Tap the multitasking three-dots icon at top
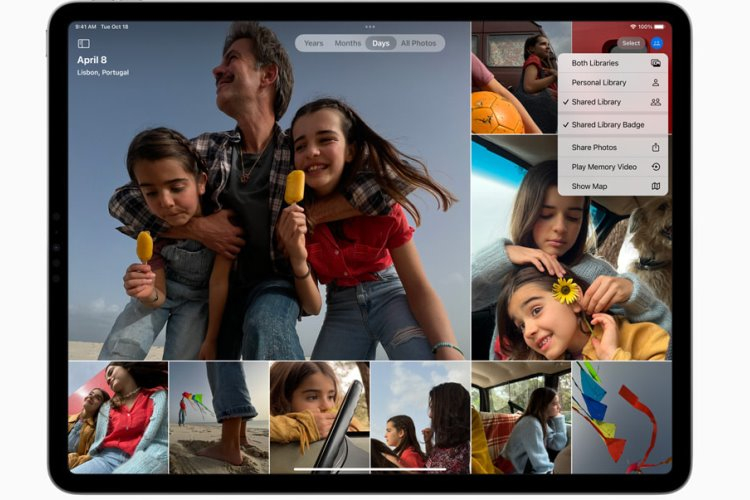Viewport: 750px width, 500px height. pyautogui.click(x=370, y=26)
